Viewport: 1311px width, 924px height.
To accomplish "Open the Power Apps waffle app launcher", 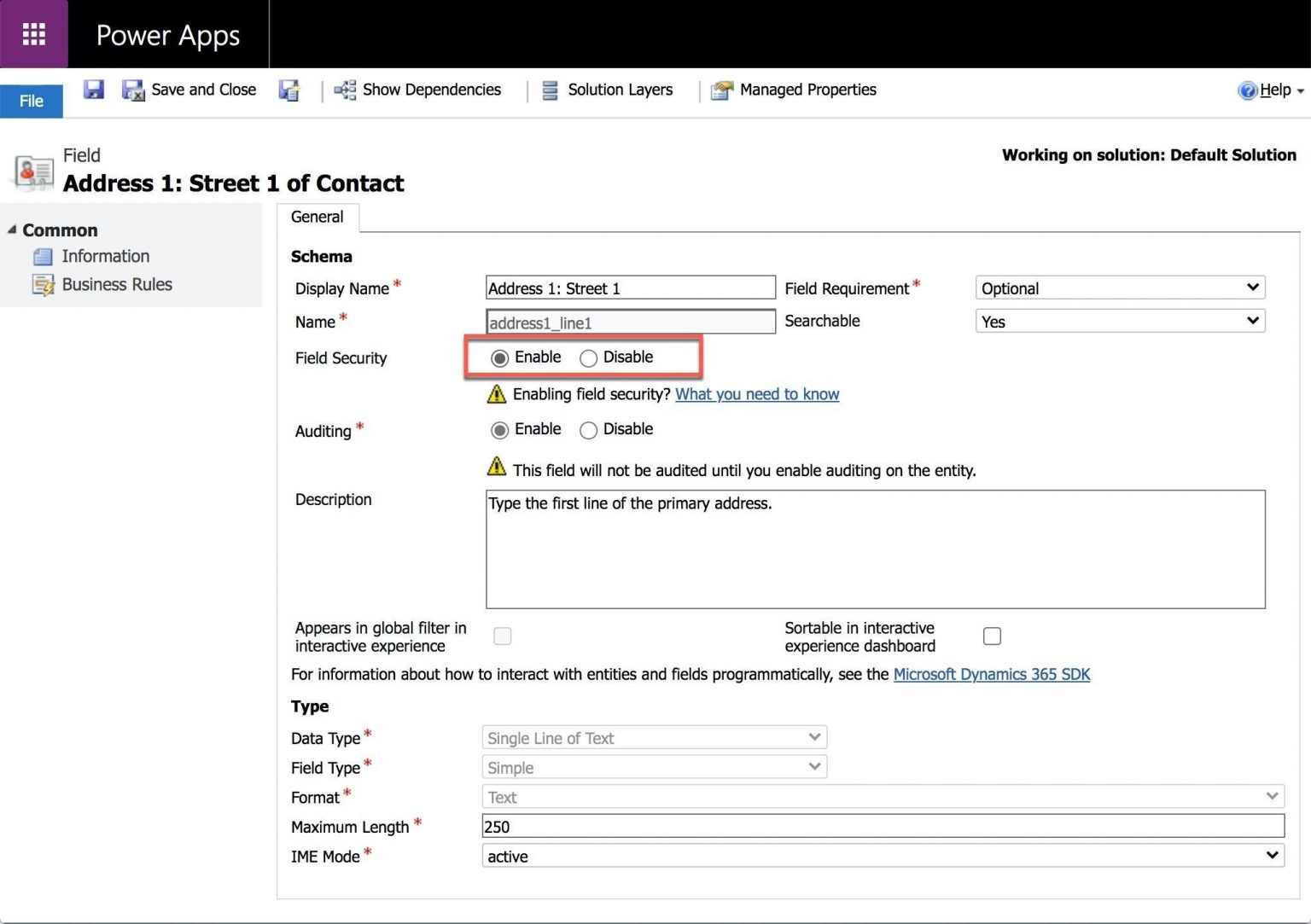I will pyautogui.click(x=33, y=34).
